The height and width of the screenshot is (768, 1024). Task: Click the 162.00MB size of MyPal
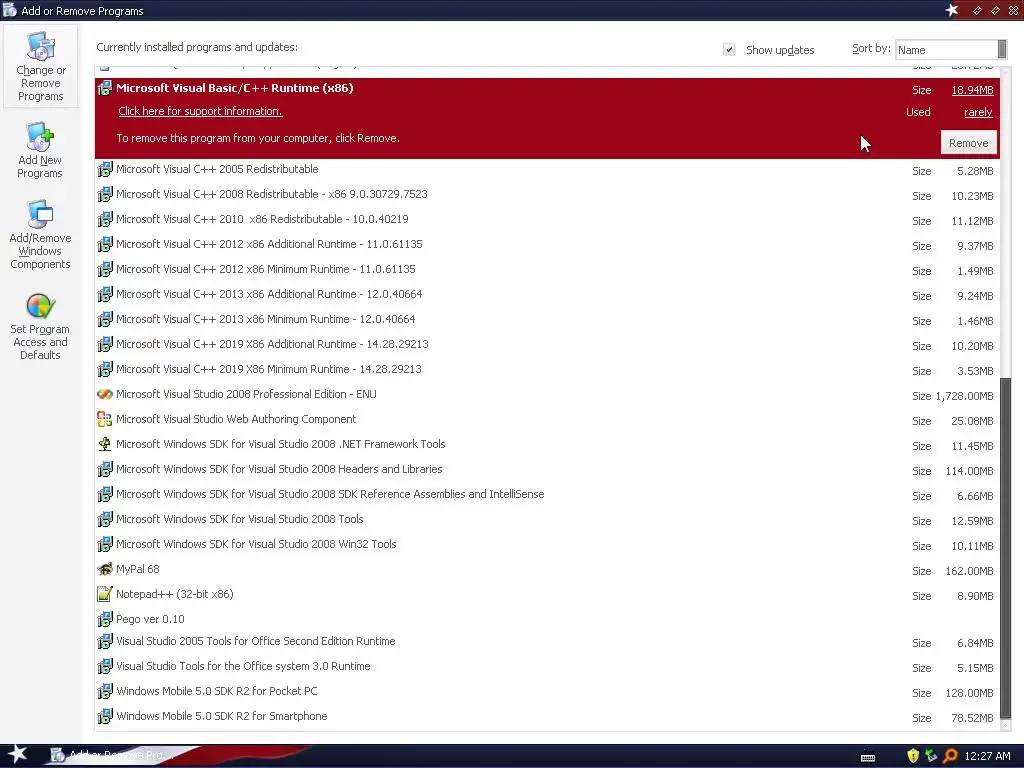click(x=969, y=571)
